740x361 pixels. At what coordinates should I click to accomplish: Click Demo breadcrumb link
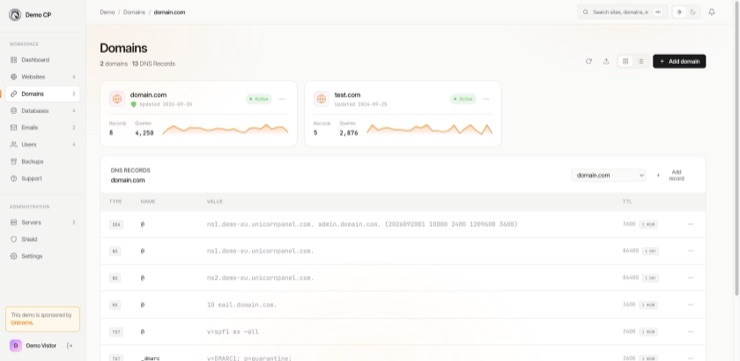click(x=107, y=12)
